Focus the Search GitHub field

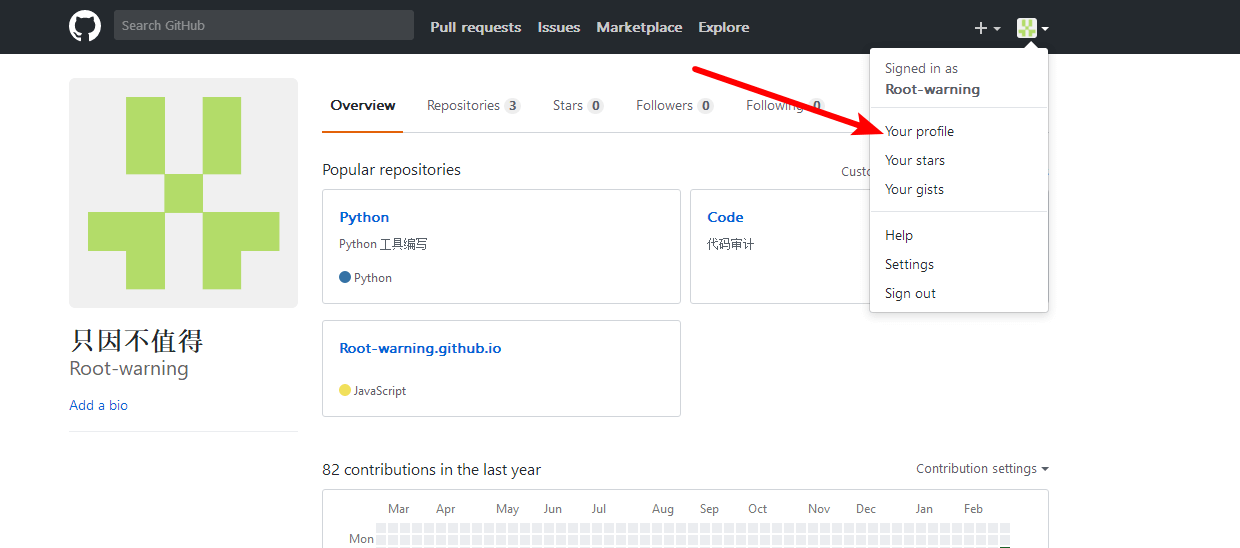(x=264, y=25)
